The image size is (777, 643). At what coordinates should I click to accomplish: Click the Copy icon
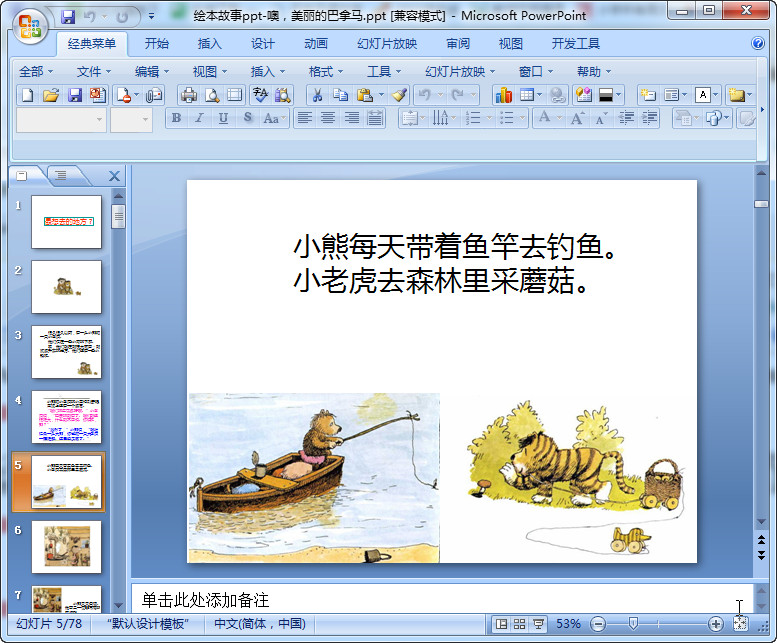click(340, 95)
